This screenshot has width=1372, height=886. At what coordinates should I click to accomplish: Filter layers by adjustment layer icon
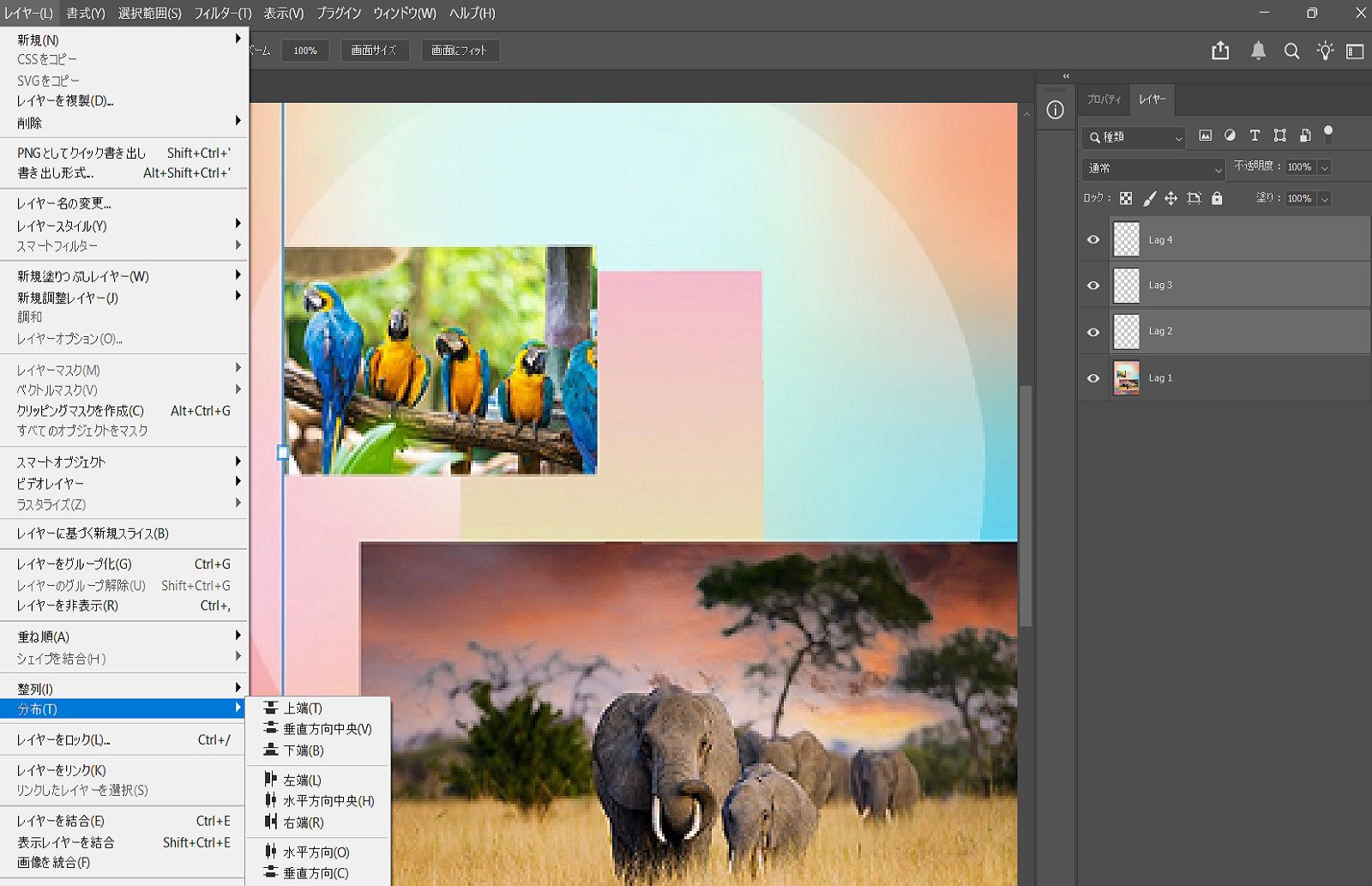coord(1230,136)
